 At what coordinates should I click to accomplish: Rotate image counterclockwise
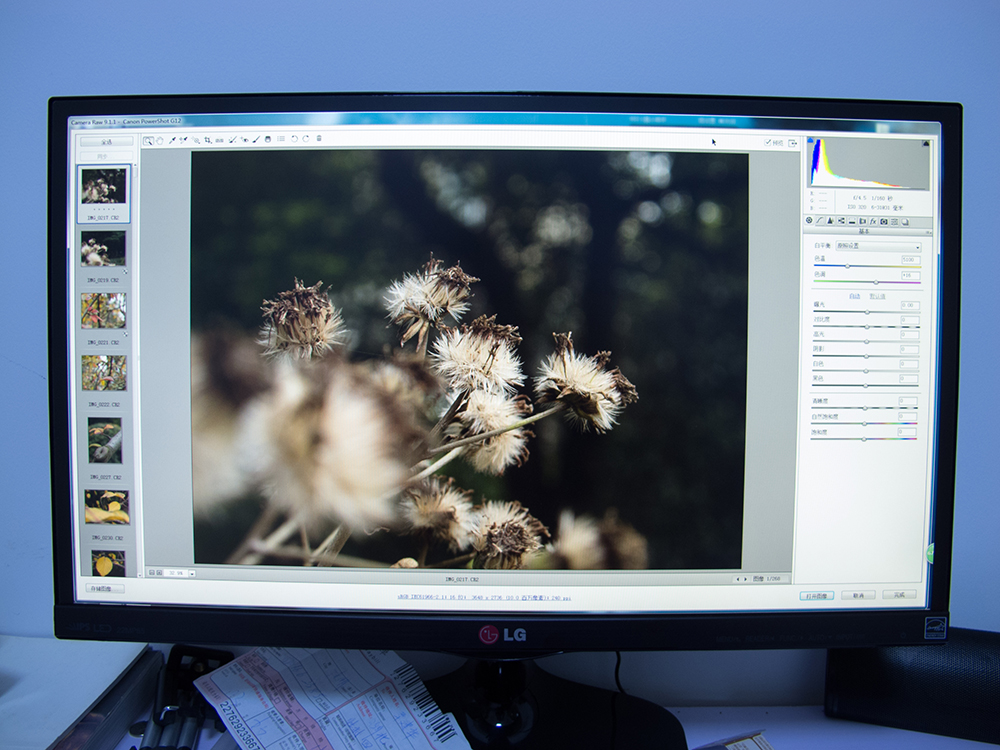[x=294, y=138]
